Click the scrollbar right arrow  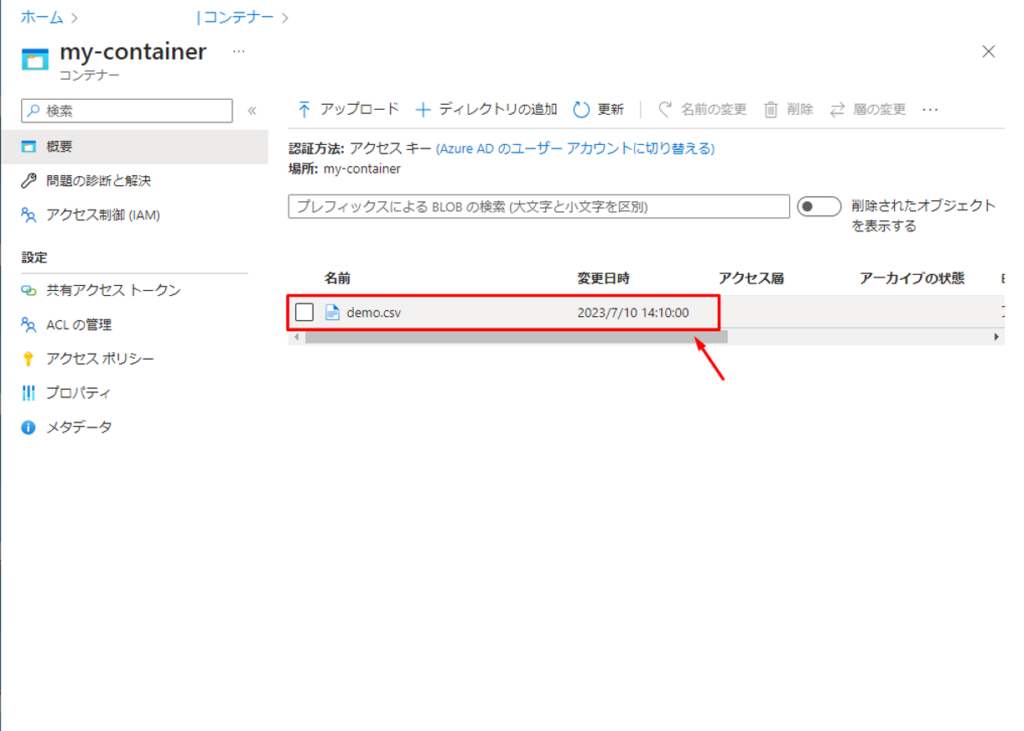997,337
